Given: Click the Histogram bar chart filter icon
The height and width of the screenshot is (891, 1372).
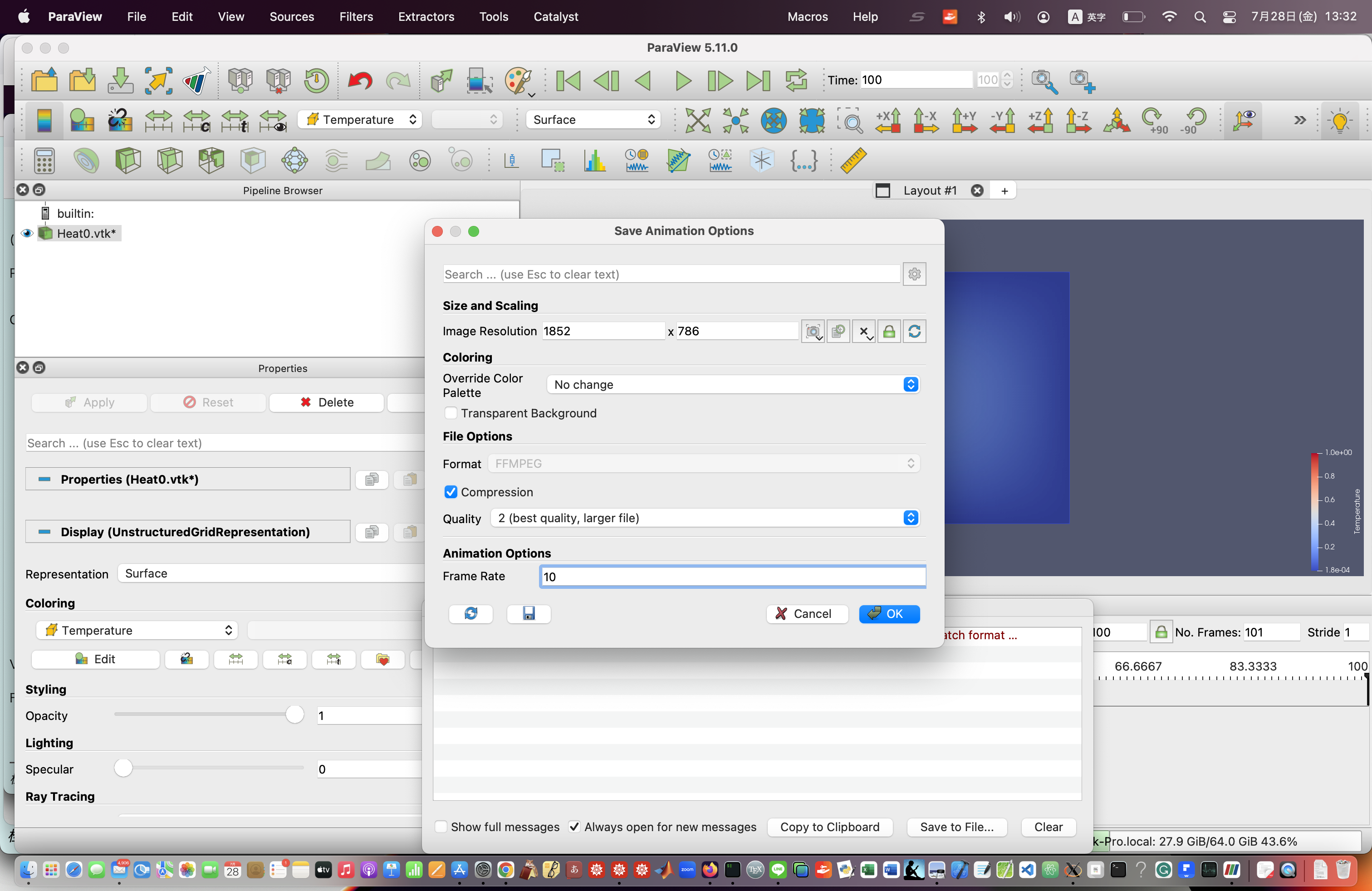Looking at the screenshot, I should 595,160.
